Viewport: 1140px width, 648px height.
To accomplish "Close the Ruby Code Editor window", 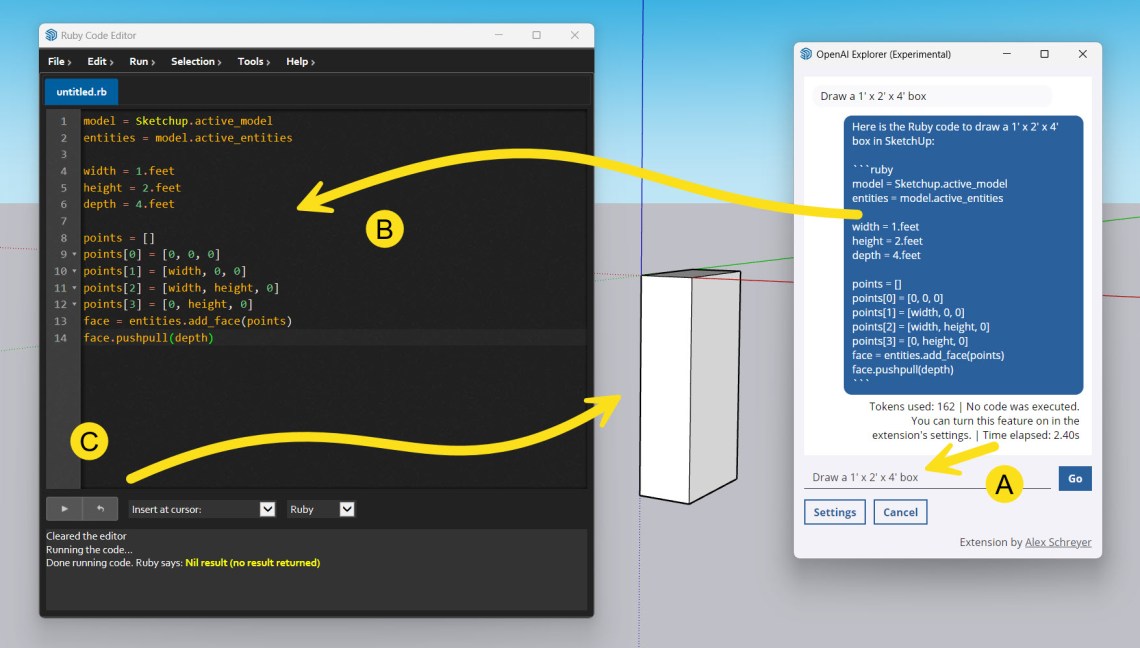I will (574, 35).
